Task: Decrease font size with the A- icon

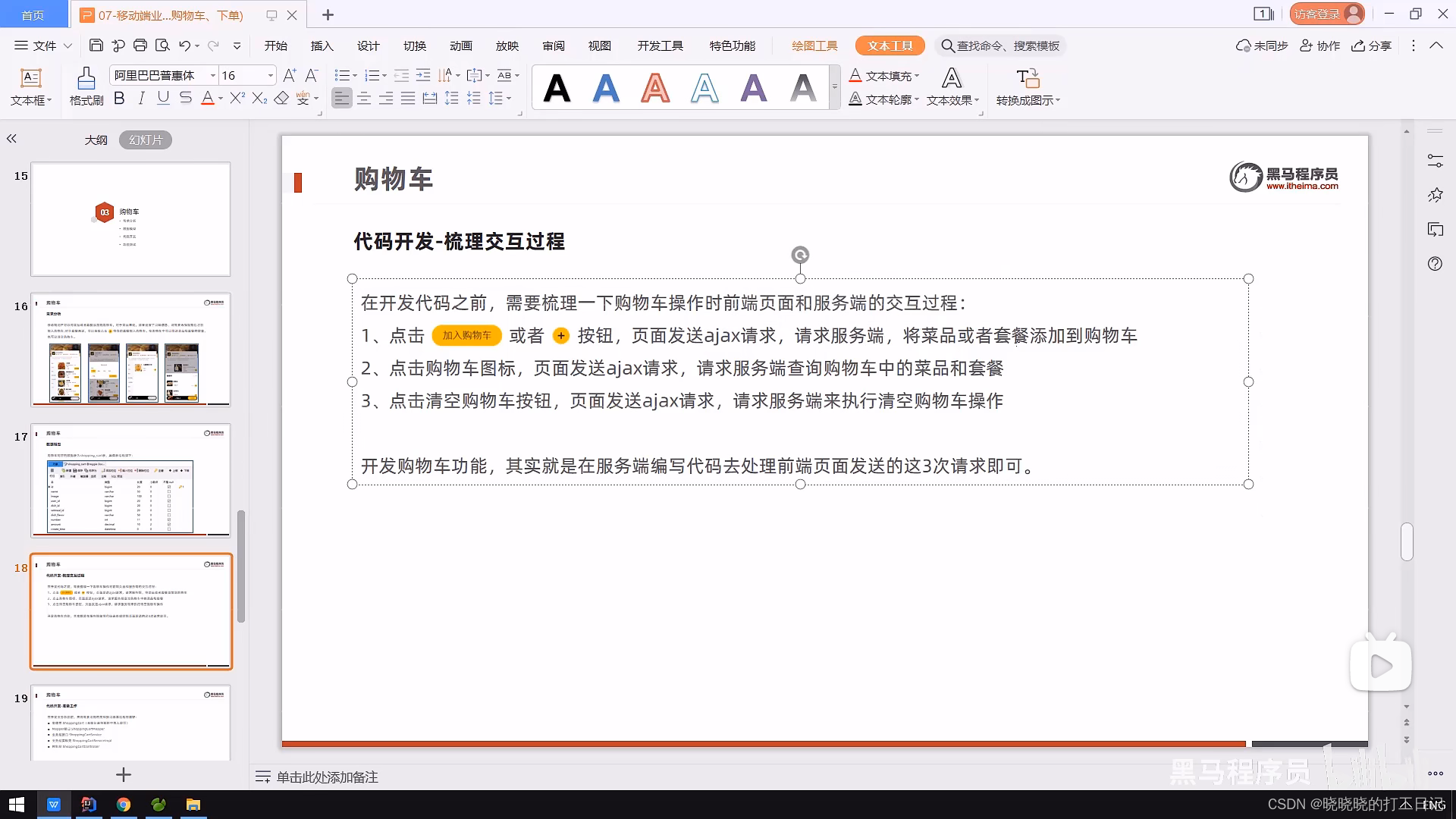Action: click(x=311, y=75)
